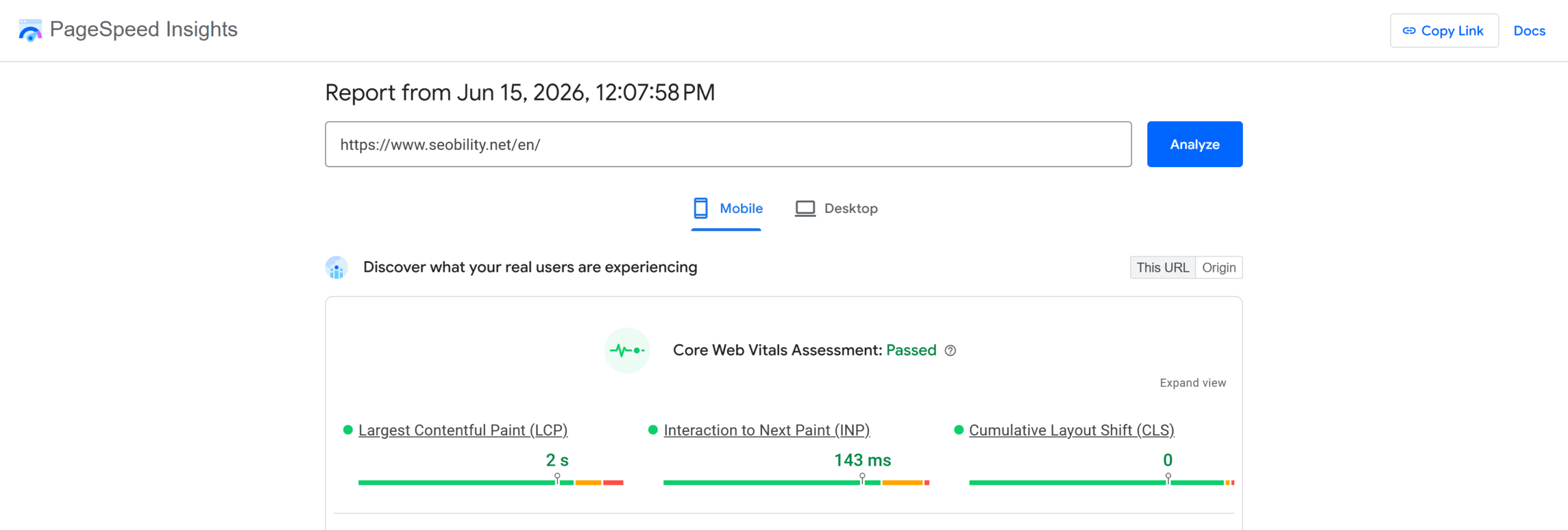Click Expand view
The height and width of the screenshot is (530, 1568).
(x=1193, y=383)
